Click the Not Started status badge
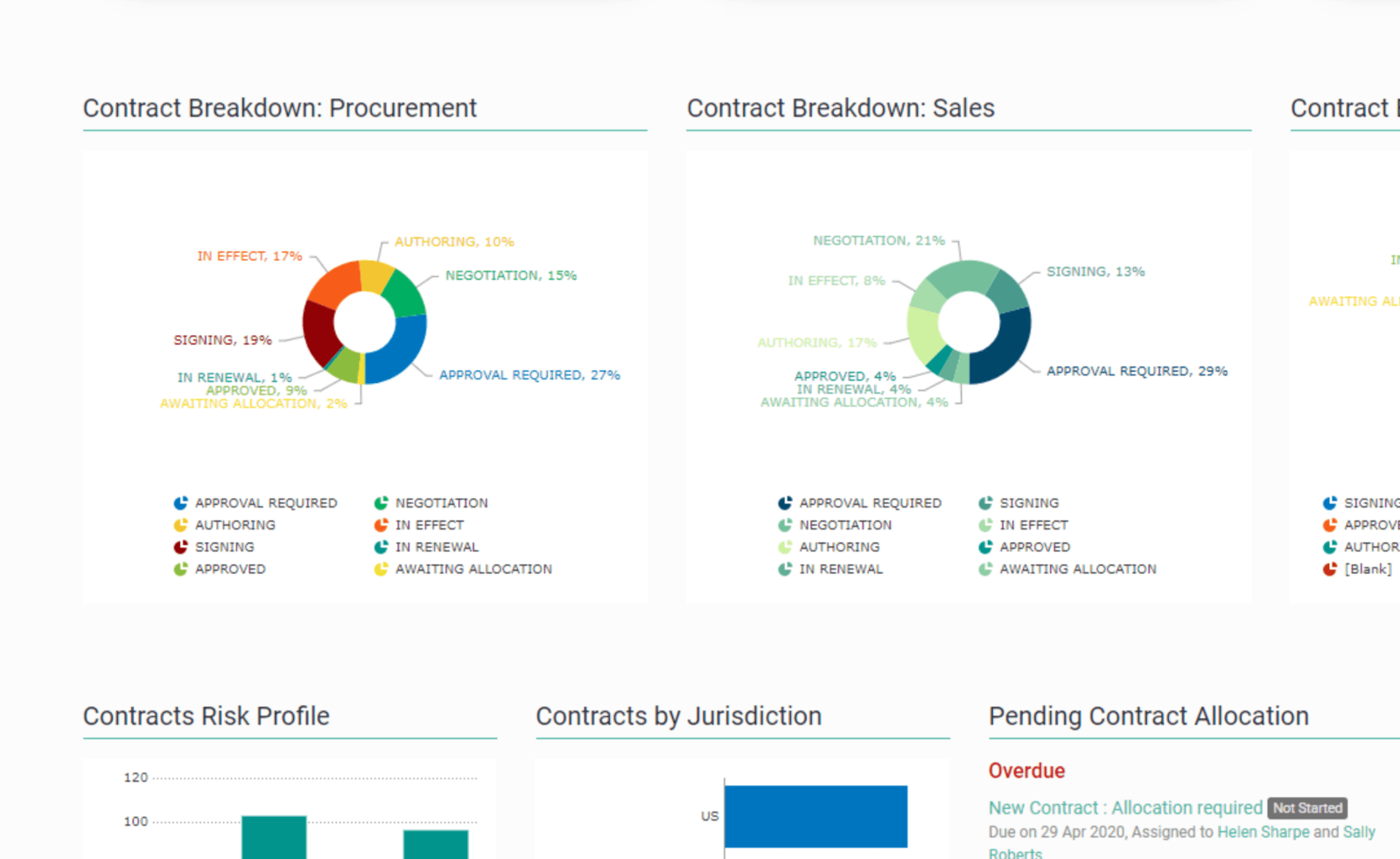The image size is (1400, 859). click(x=1307, y=808)
